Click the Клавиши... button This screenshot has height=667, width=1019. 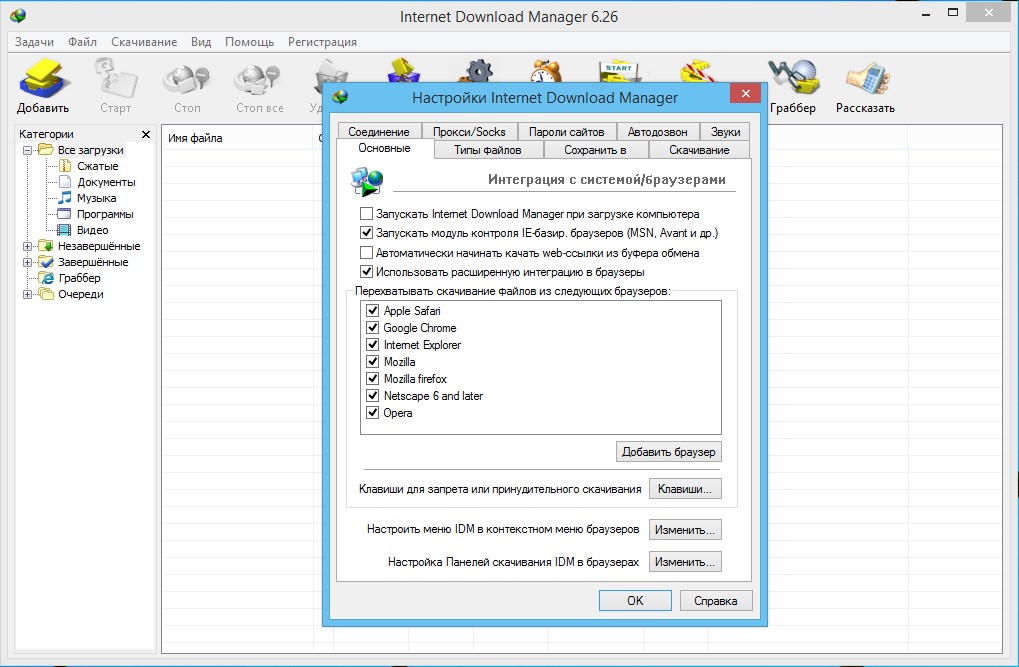pyautogui.click(x=685, y=489)
